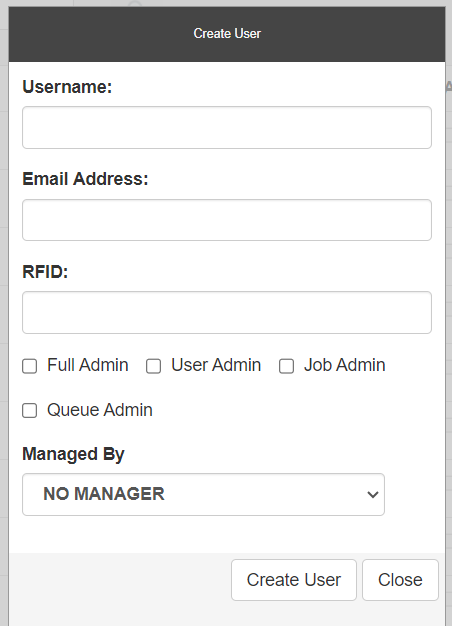Select the RFID entry field

227,312
